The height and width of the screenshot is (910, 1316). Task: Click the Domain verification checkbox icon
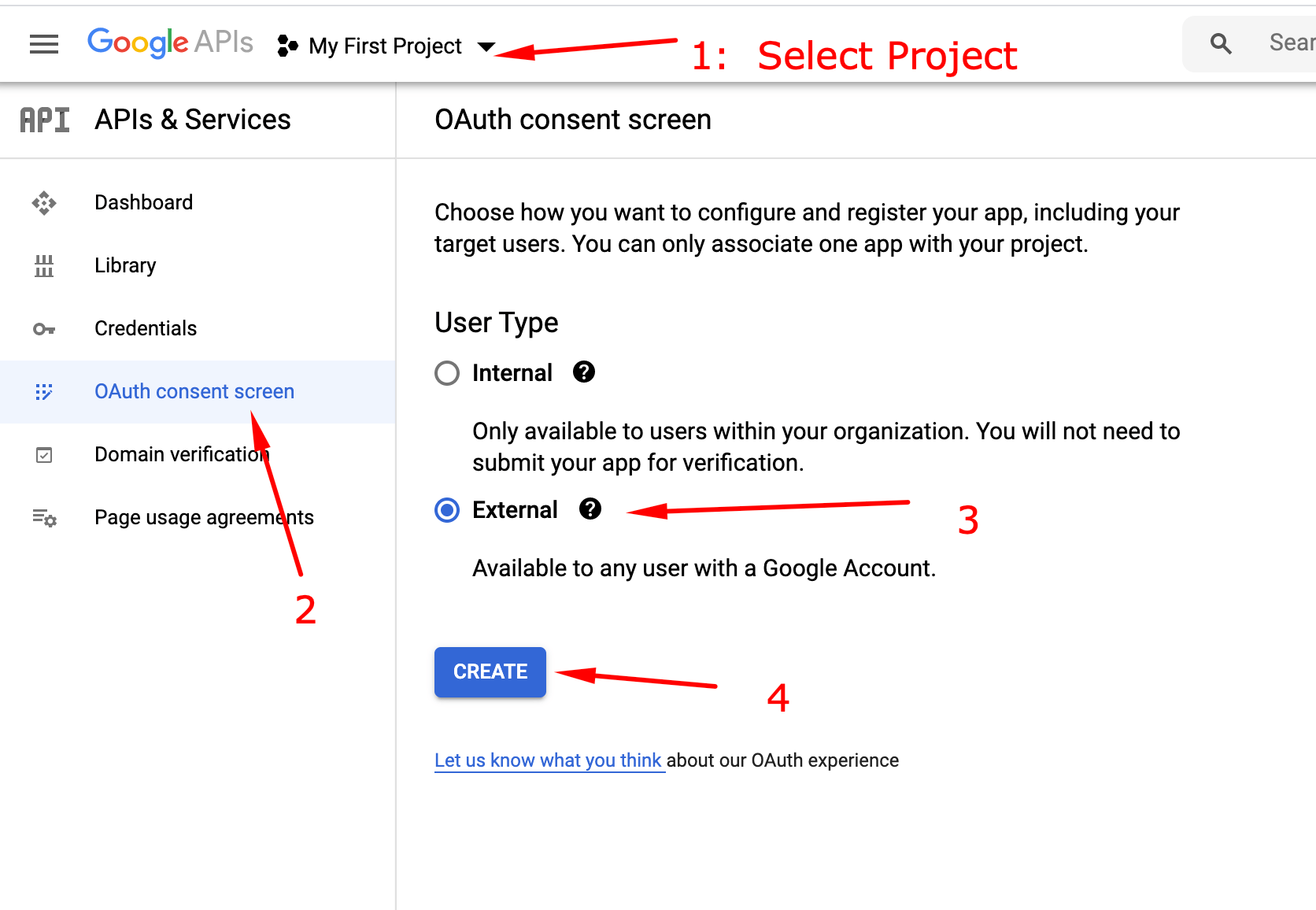point(44,455)
